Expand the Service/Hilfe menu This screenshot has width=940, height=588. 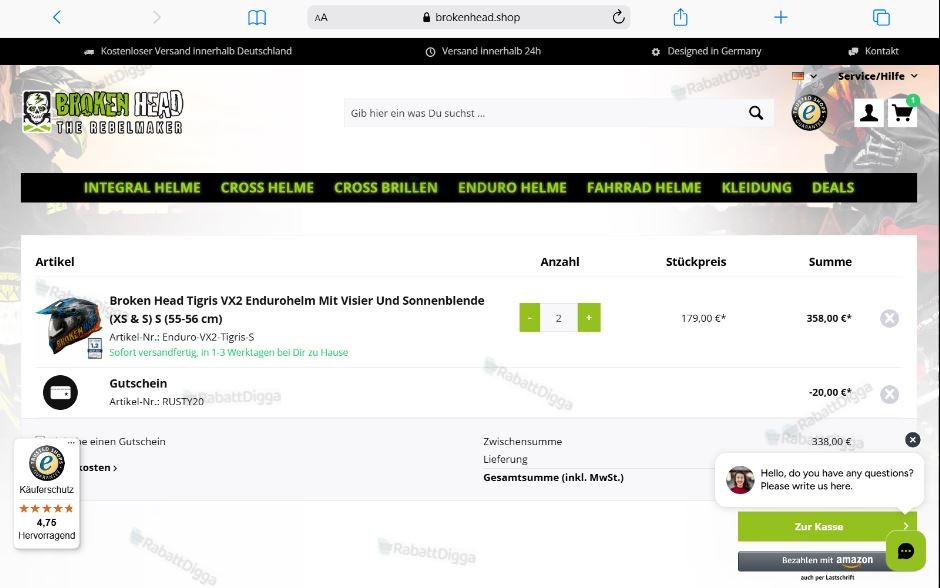click(878, 76)
